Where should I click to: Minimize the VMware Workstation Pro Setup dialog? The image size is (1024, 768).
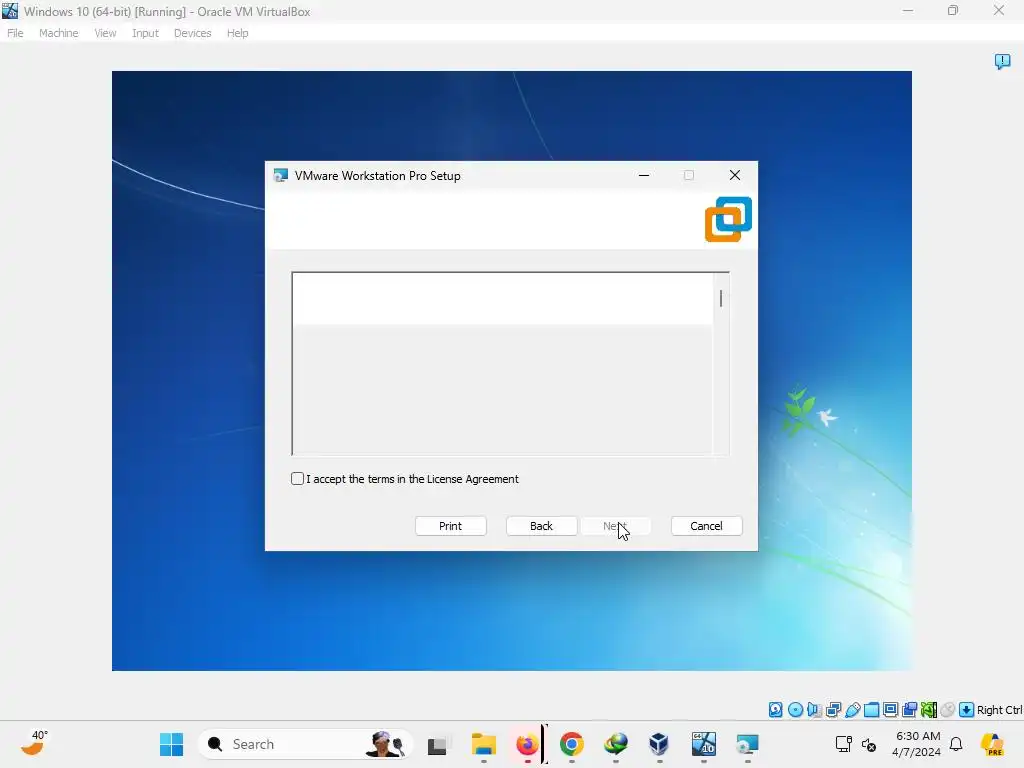[x=644, y=175]
